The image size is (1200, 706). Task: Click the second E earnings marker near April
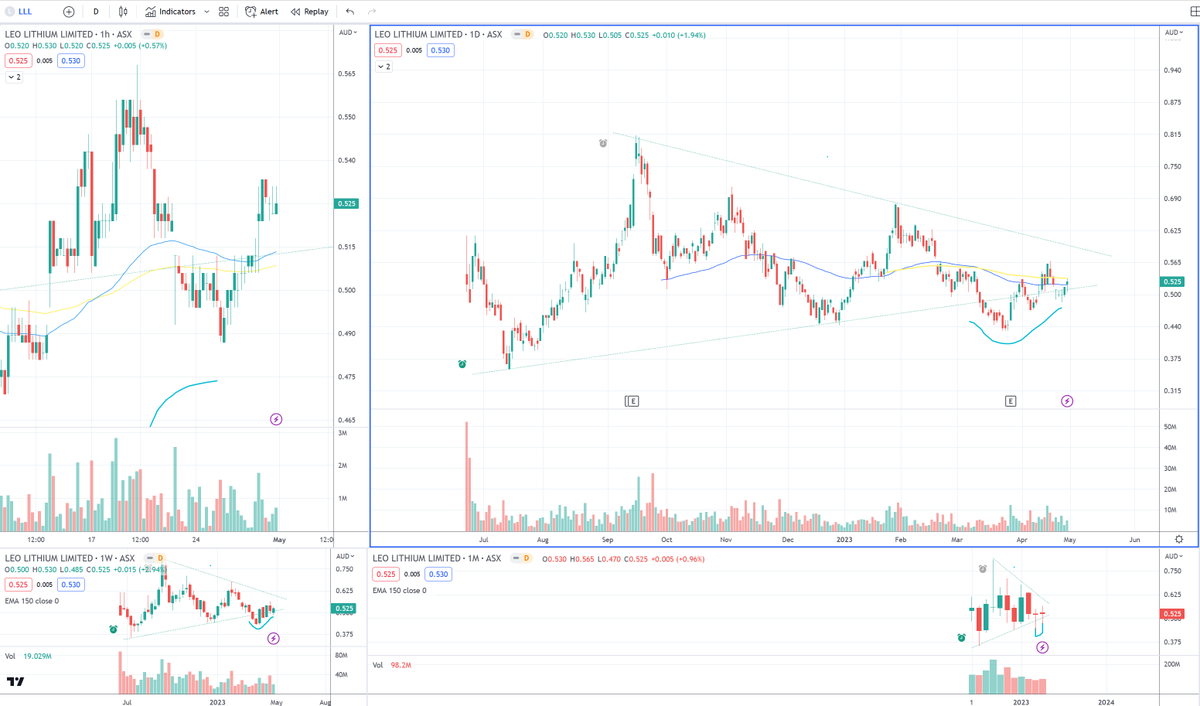(x=1011, y=401)
